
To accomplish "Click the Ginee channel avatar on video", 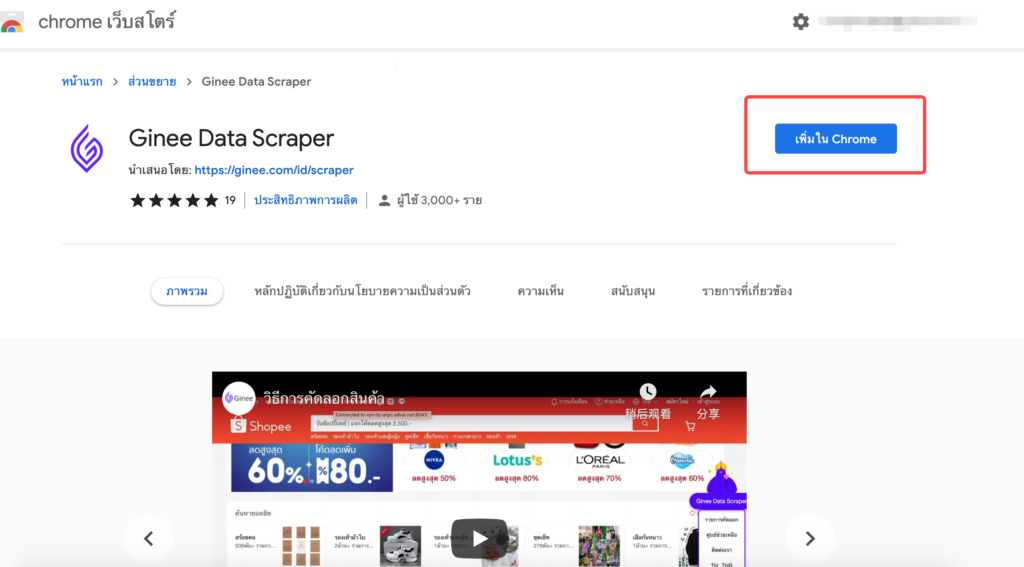I will coord(238,398).
